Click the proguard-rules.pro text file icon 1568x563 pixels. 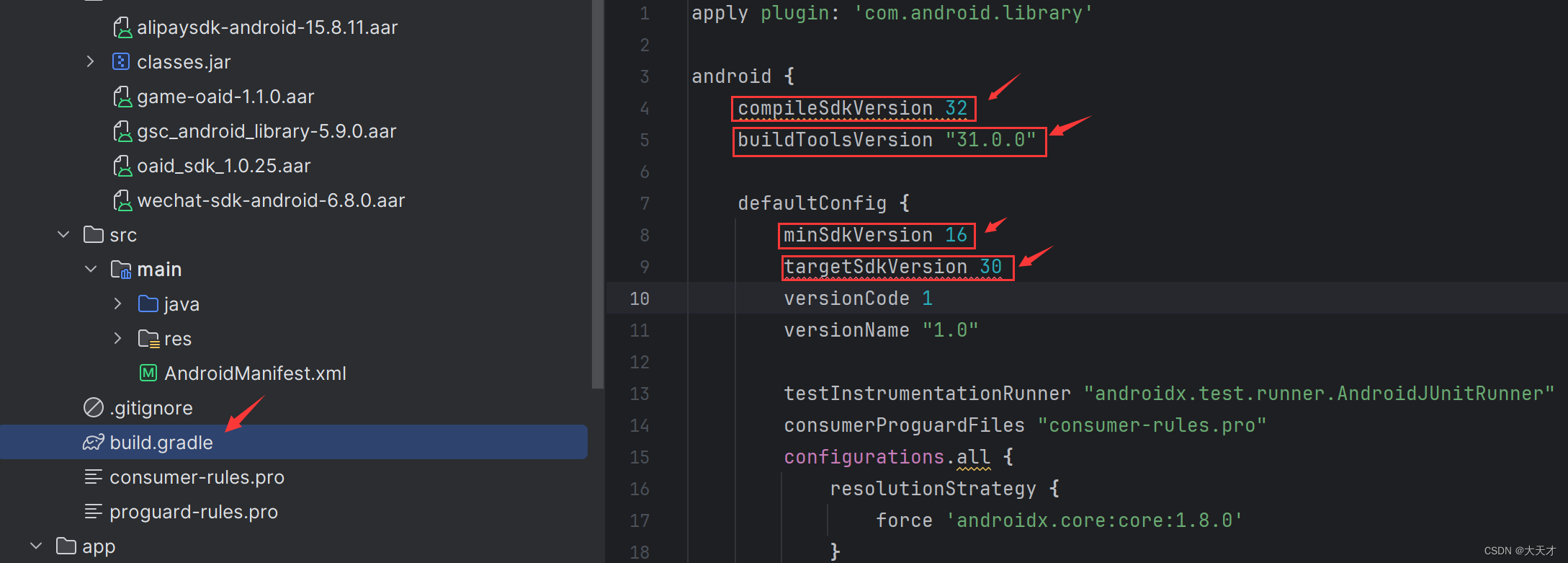[94, 512]
